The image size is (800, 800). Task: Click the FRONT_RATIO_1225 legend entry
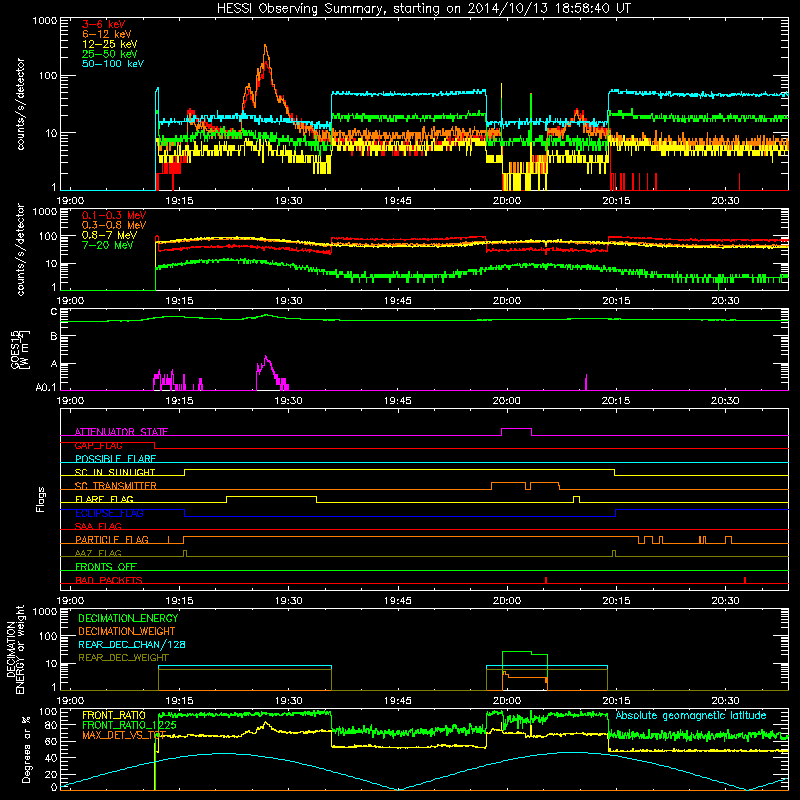(x=129, y=725)
